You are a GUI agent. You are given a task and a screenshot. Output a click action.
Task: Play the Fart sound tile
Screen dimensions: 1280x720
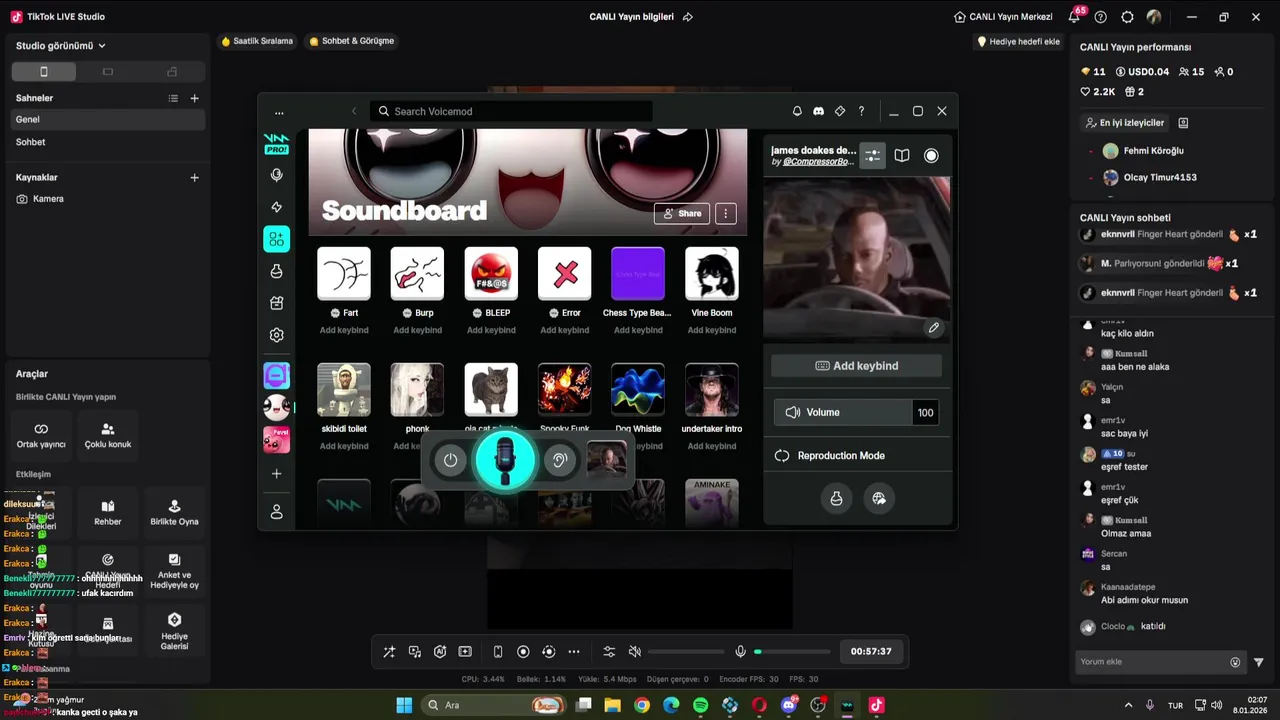point(344,273)
